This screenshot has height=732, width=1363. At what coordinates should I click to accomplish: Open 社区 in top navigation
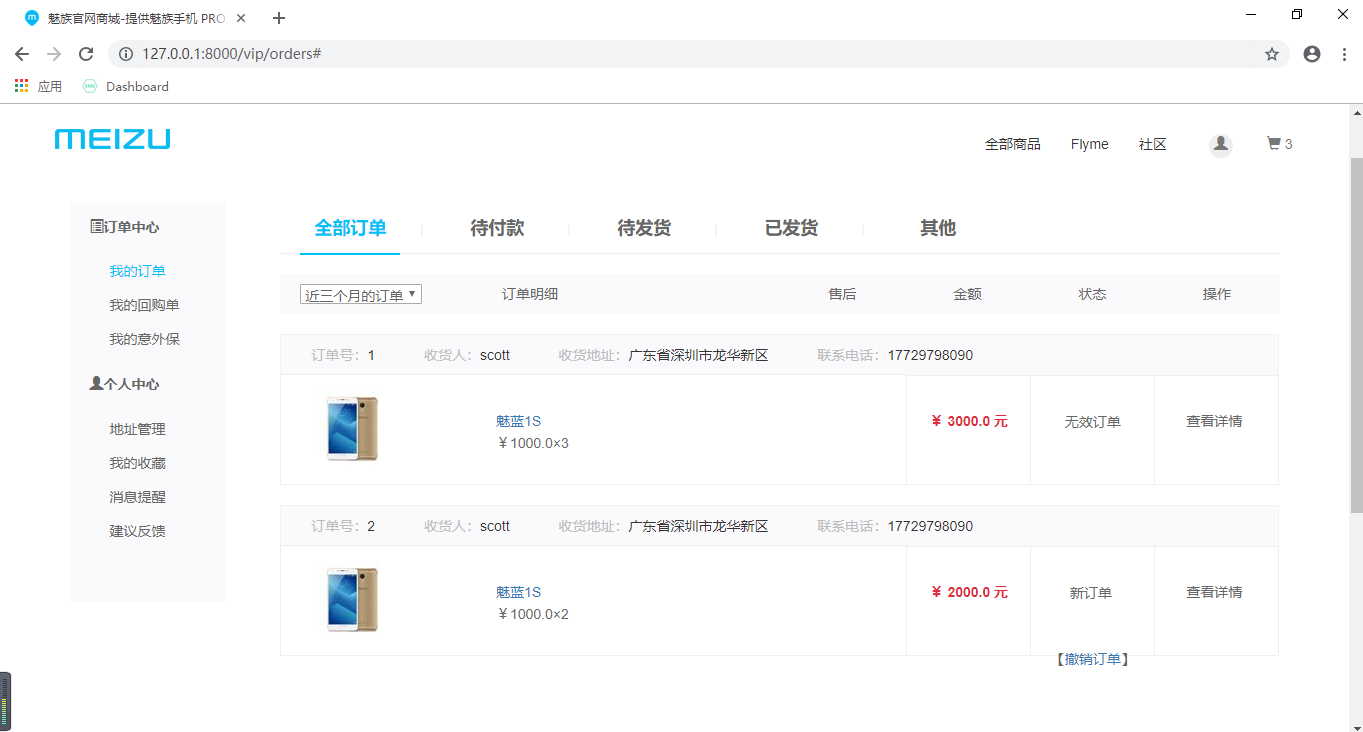[1153, 144]
